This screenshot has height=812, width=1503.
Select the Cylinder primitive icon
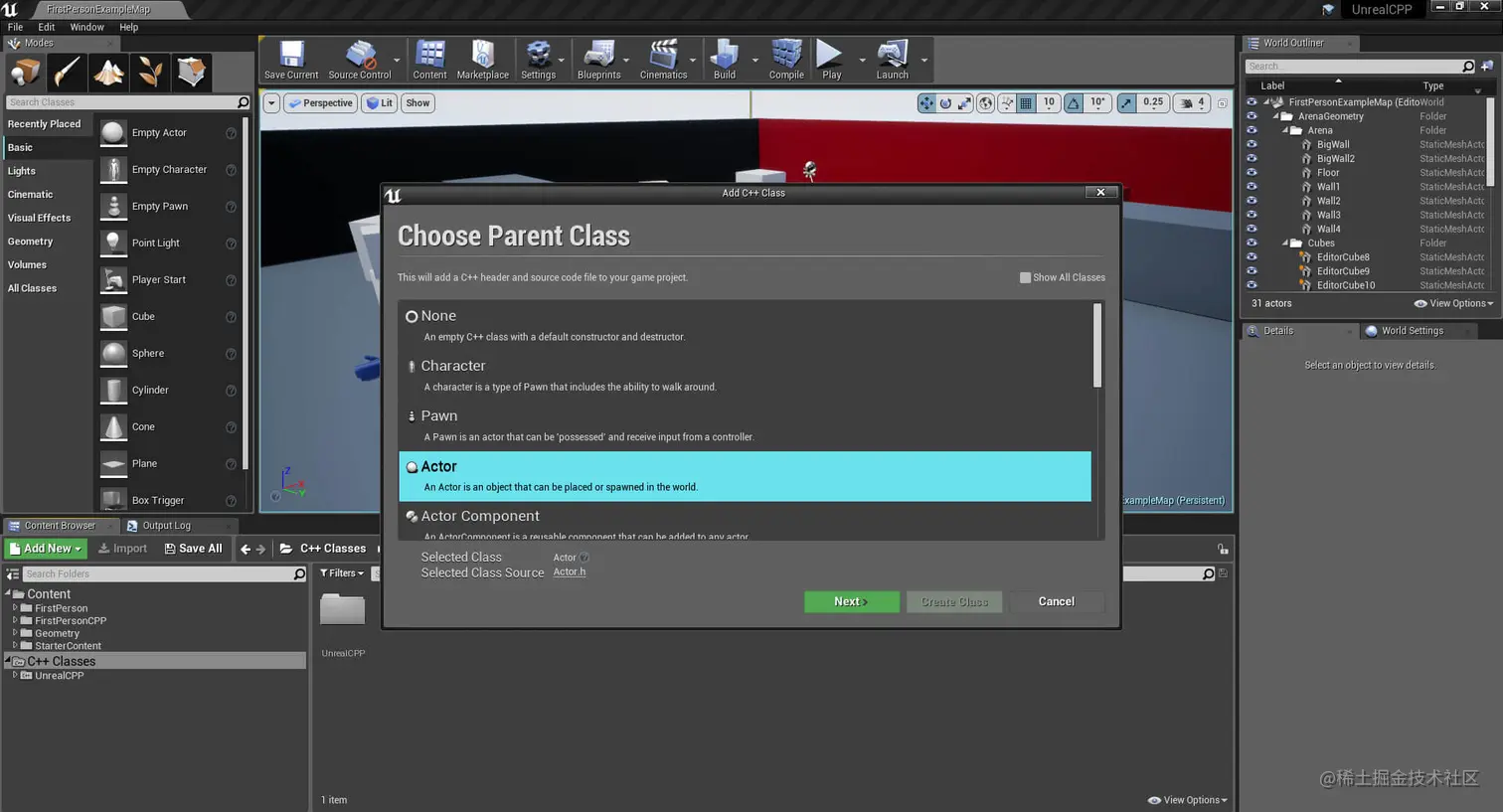pos(113,390)
